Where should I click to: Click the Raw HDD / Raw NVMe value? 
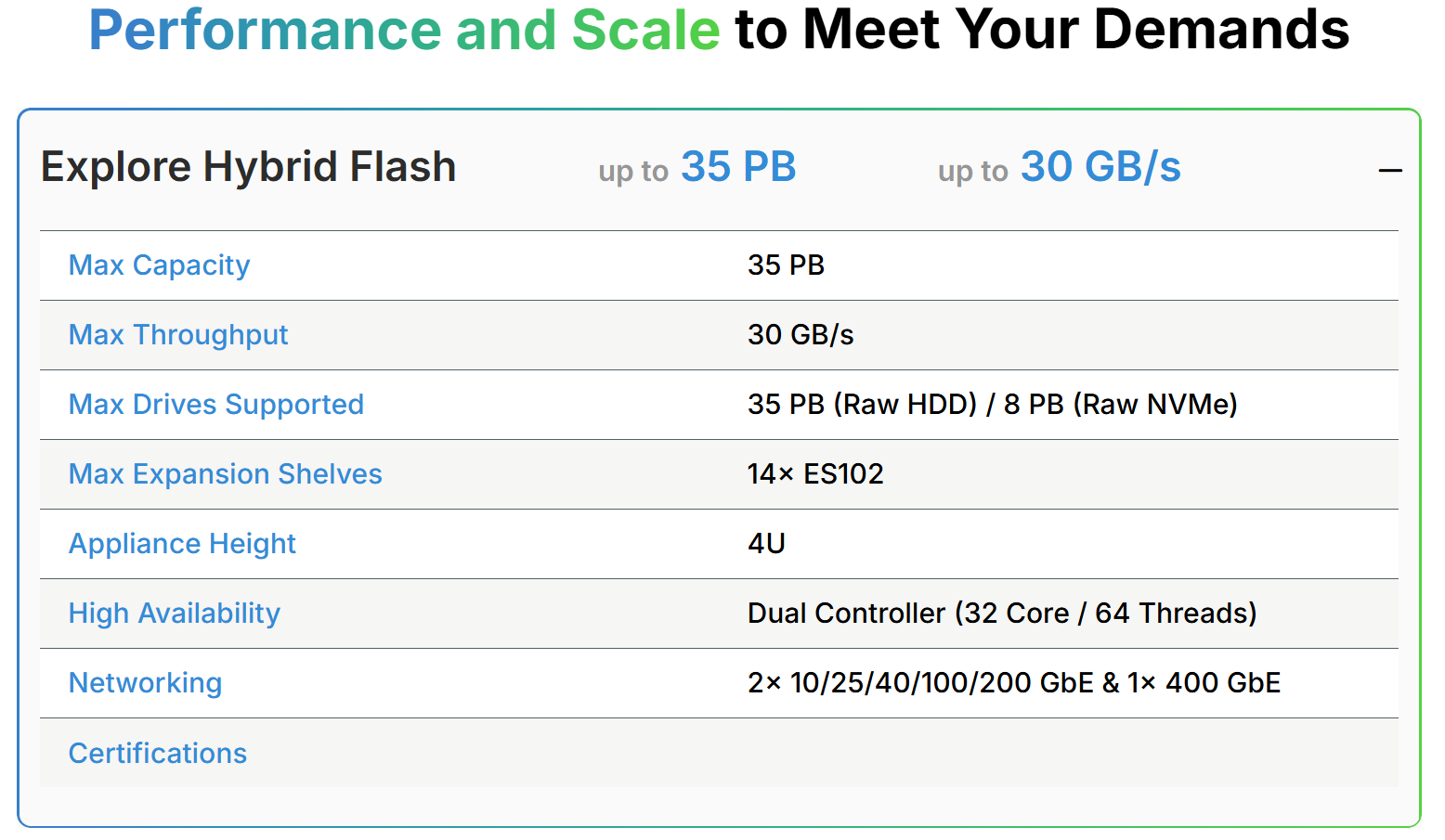pyautogui.click(x=992, y=405)
